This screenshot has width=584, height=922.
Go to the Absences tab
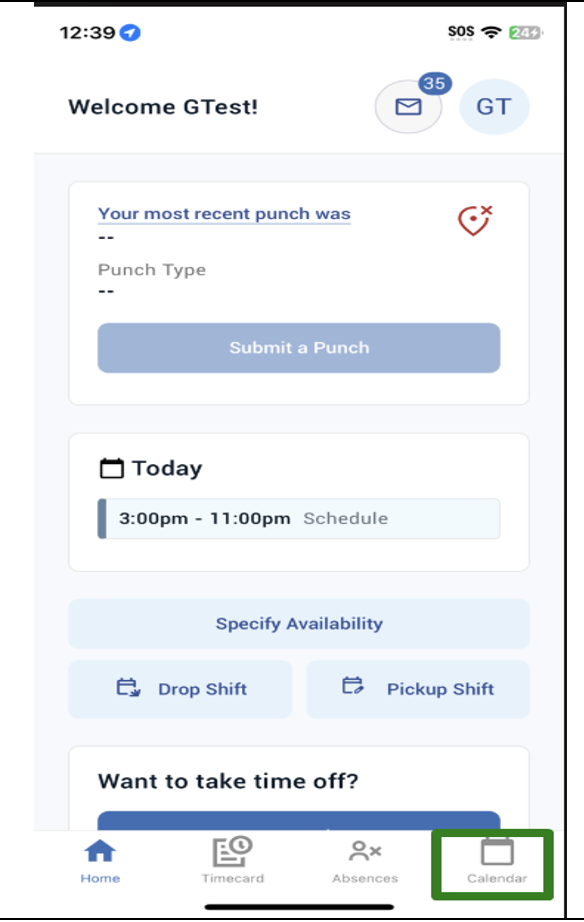tap(365, 861)
